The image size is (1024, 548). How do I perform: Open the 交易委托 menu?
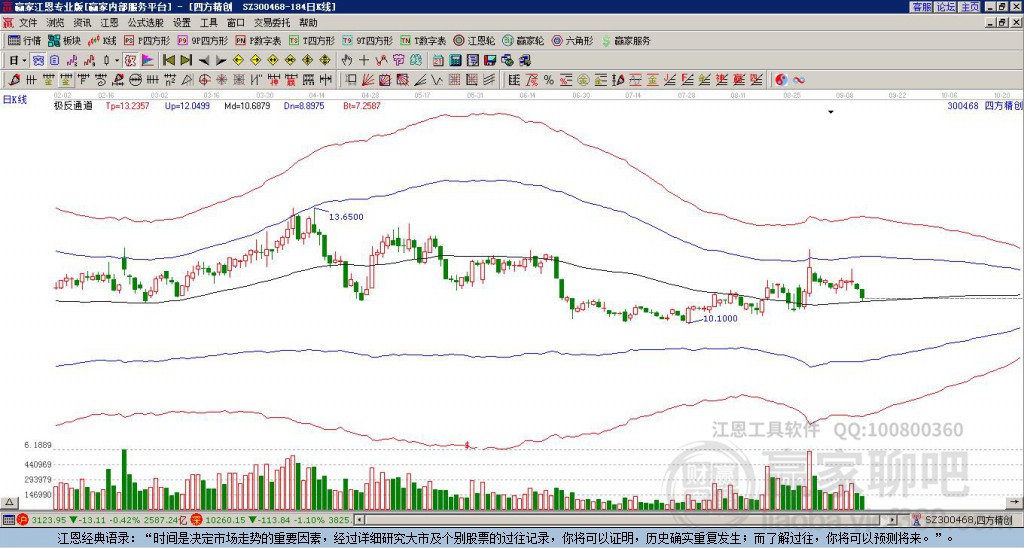pyautogui.click(x=272, y=23)
